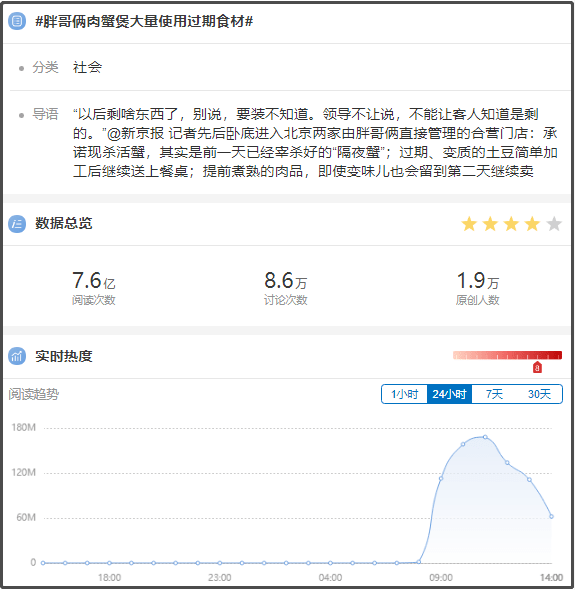Click the 实时热度 heading text
575x590 pixels.
click(x=64, y=356)
